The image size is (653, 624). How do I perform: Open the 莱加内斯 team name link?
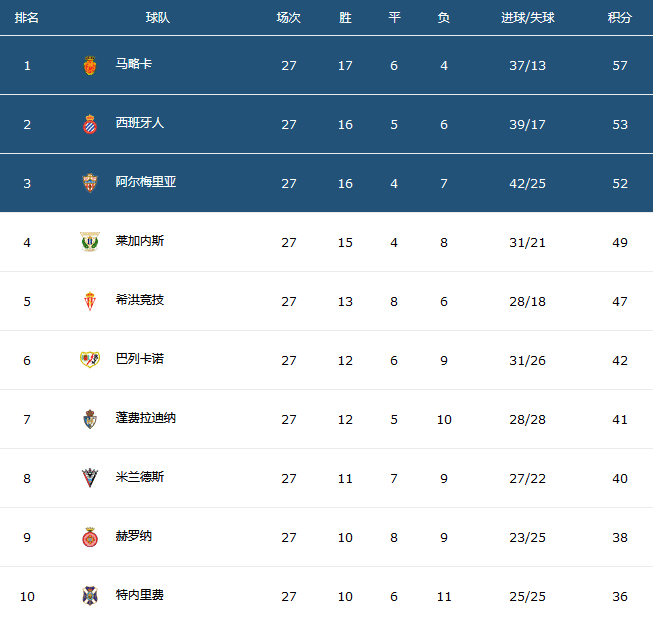(x=140, y=241)
